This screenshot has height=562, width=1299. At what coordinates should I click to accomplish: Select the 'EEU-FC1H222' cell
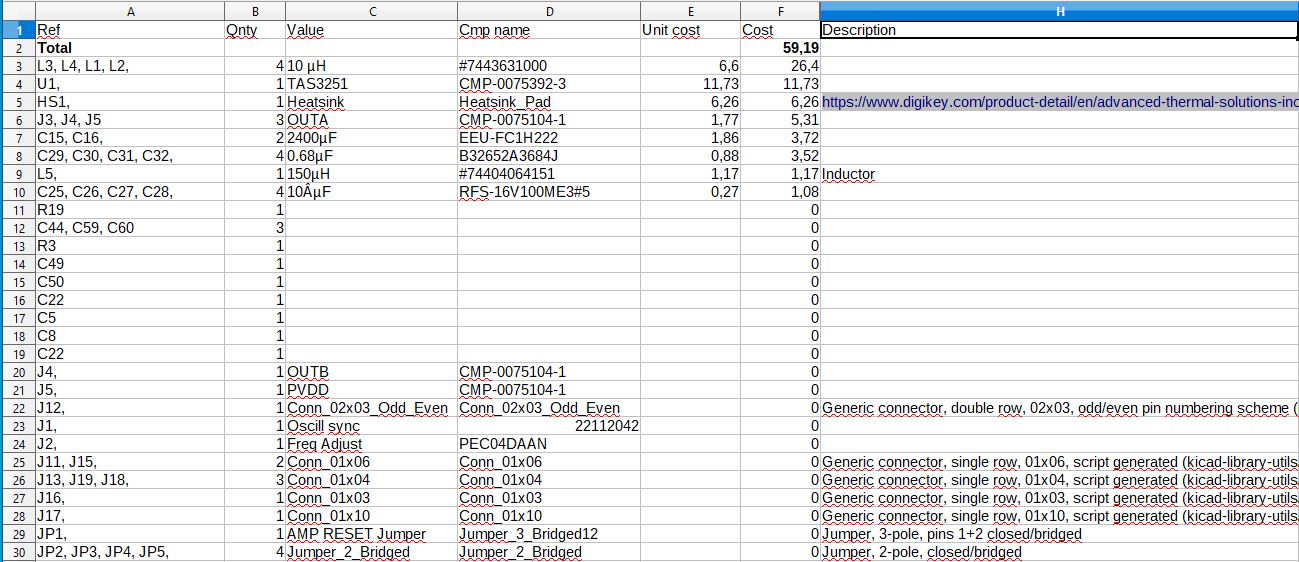point(549,138)
